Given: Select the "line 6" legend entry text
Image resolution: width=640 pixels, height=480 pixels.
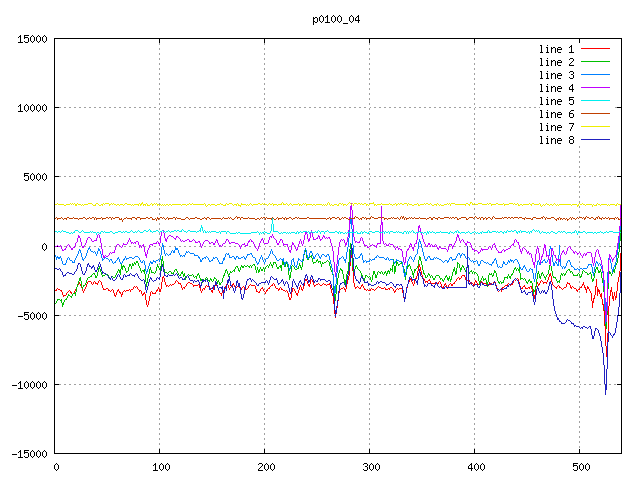Looking at the screenshot, I should (x=556, y=114).
